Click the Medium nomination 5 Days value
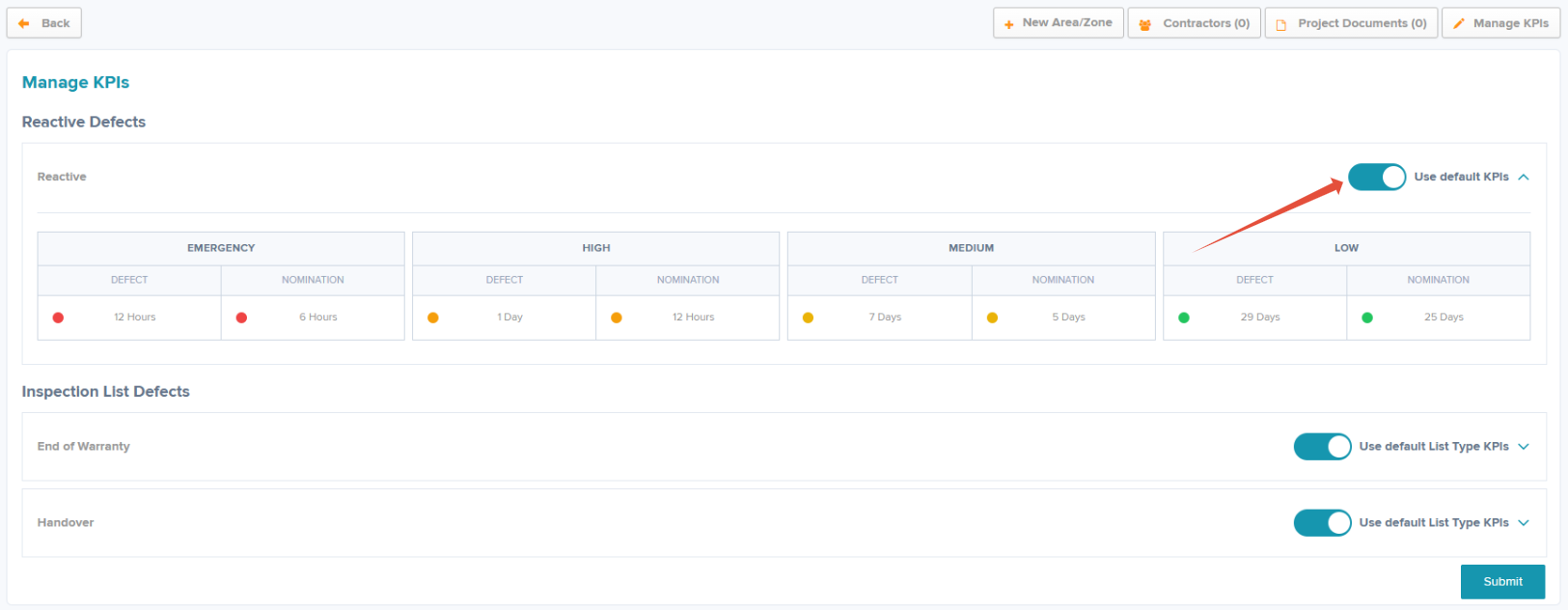This screenshot has height=610, width=1568. (x=1068, y=318)
